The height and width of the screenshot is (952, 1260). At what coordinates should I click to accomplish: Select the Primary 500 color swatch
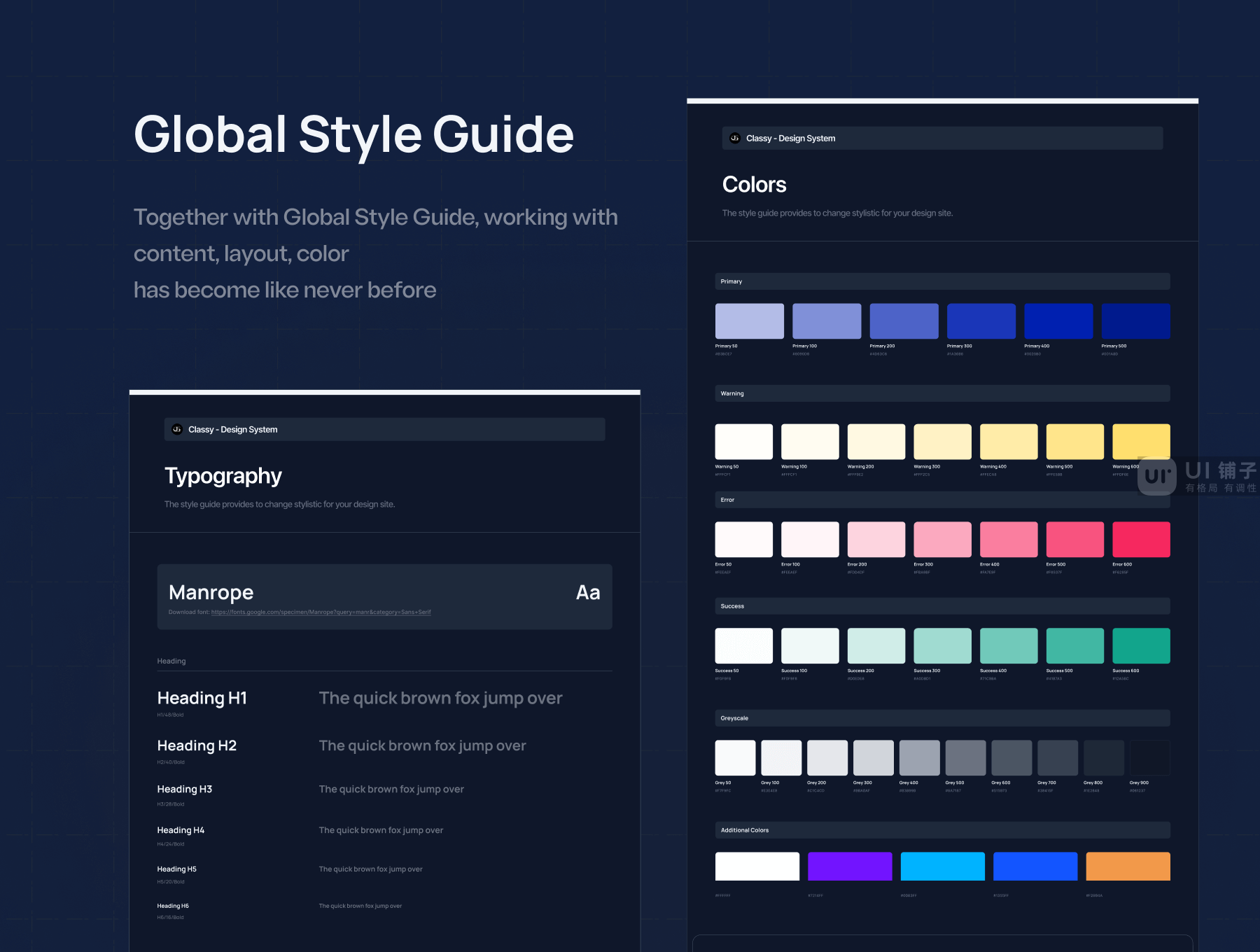point(1135,321)
